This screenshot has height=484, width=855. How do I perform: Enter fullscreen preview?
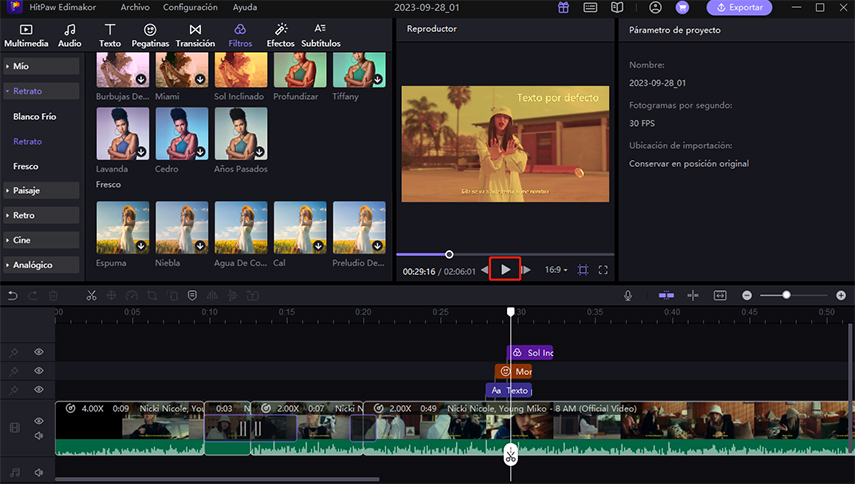point(603,270)
